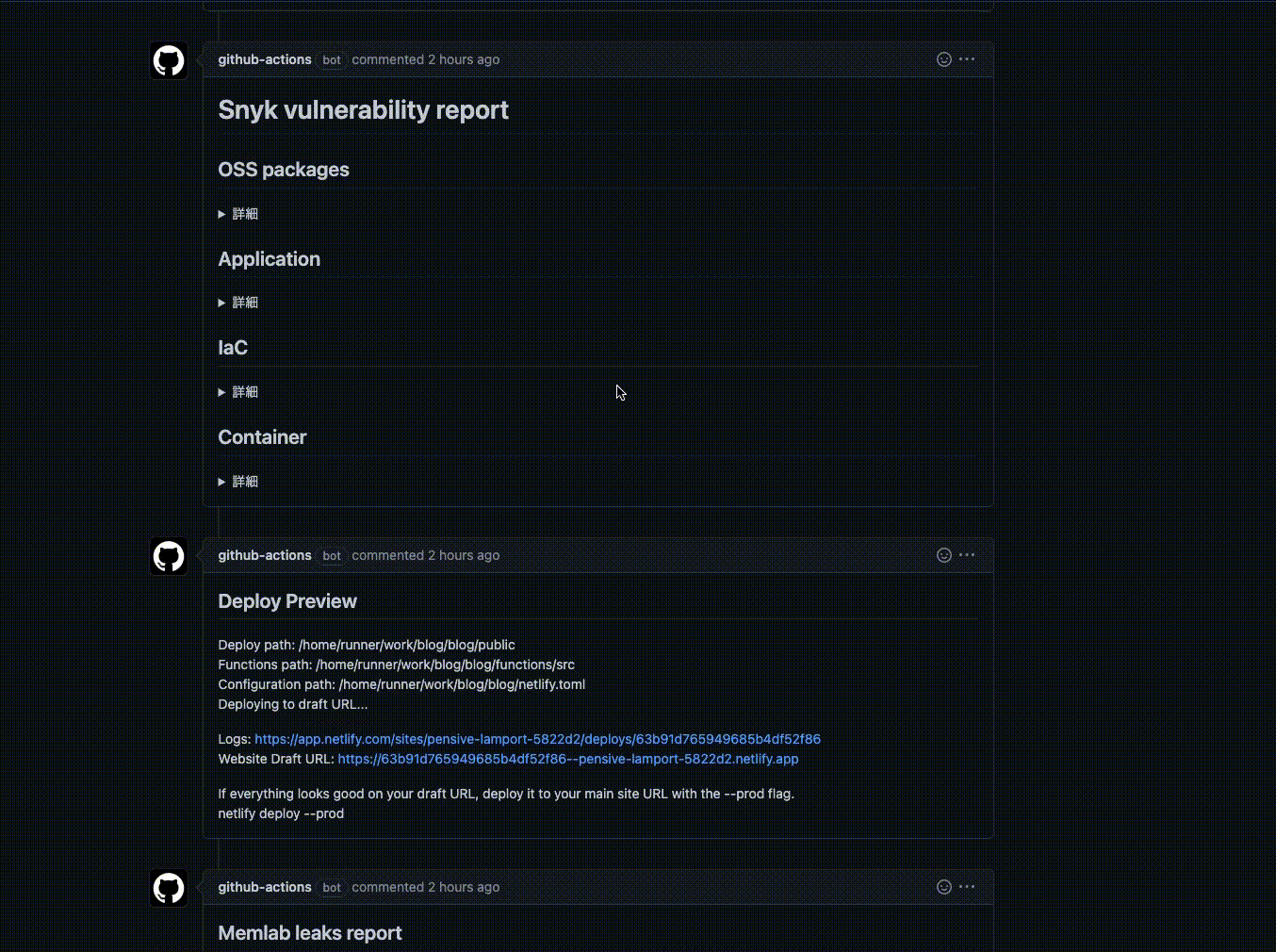Open the kebab options icon on the Snyk comment
Viewport: 1276px width, 952px height.
click(967, 58)
